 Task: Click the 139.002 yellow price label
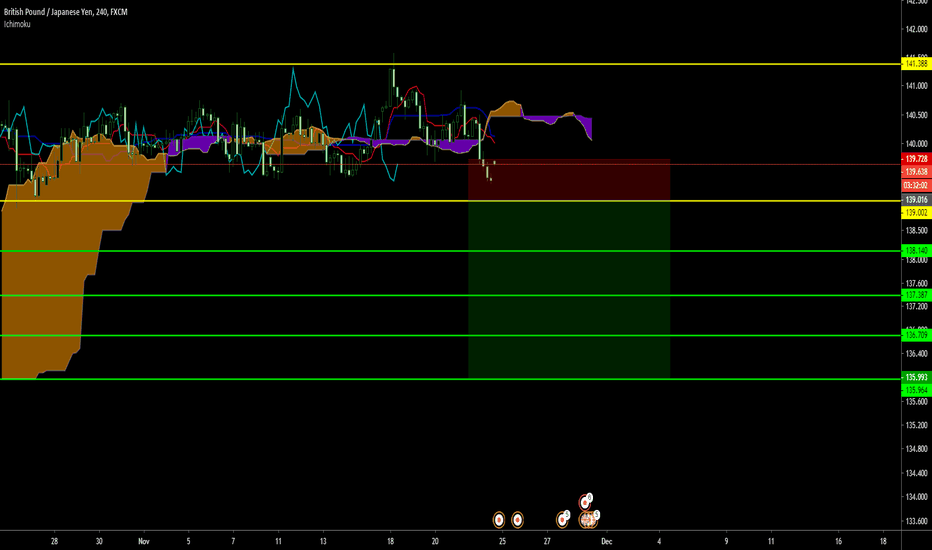[915, 213]
